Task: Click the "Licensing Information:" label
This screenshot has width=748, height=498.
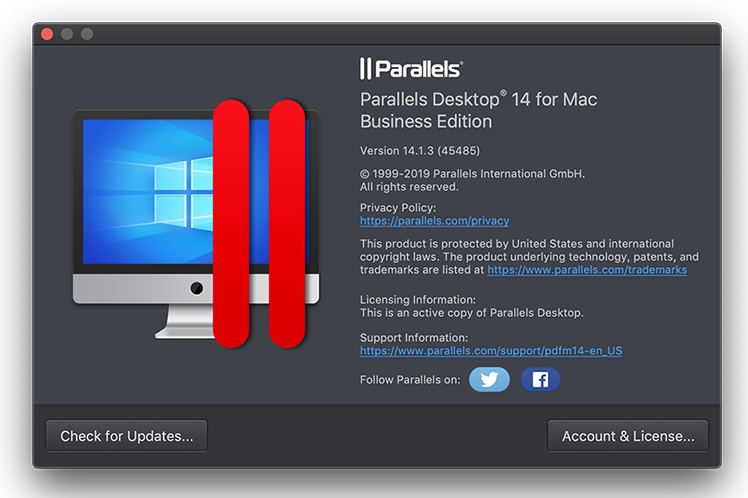Action: click(x=418, y=300)
